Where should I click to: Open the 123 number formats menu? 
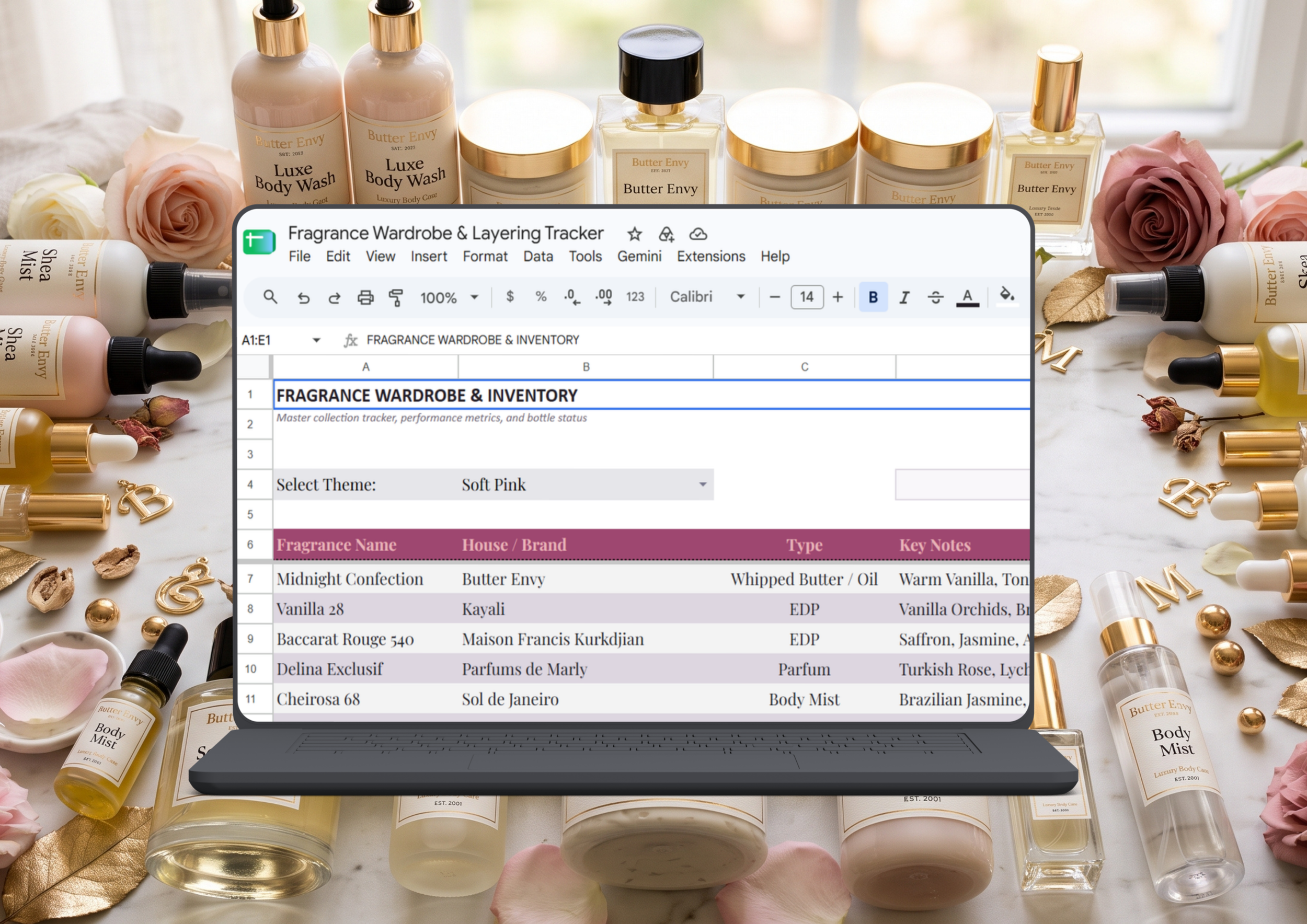pyautogui.click(x=635, y=296)
